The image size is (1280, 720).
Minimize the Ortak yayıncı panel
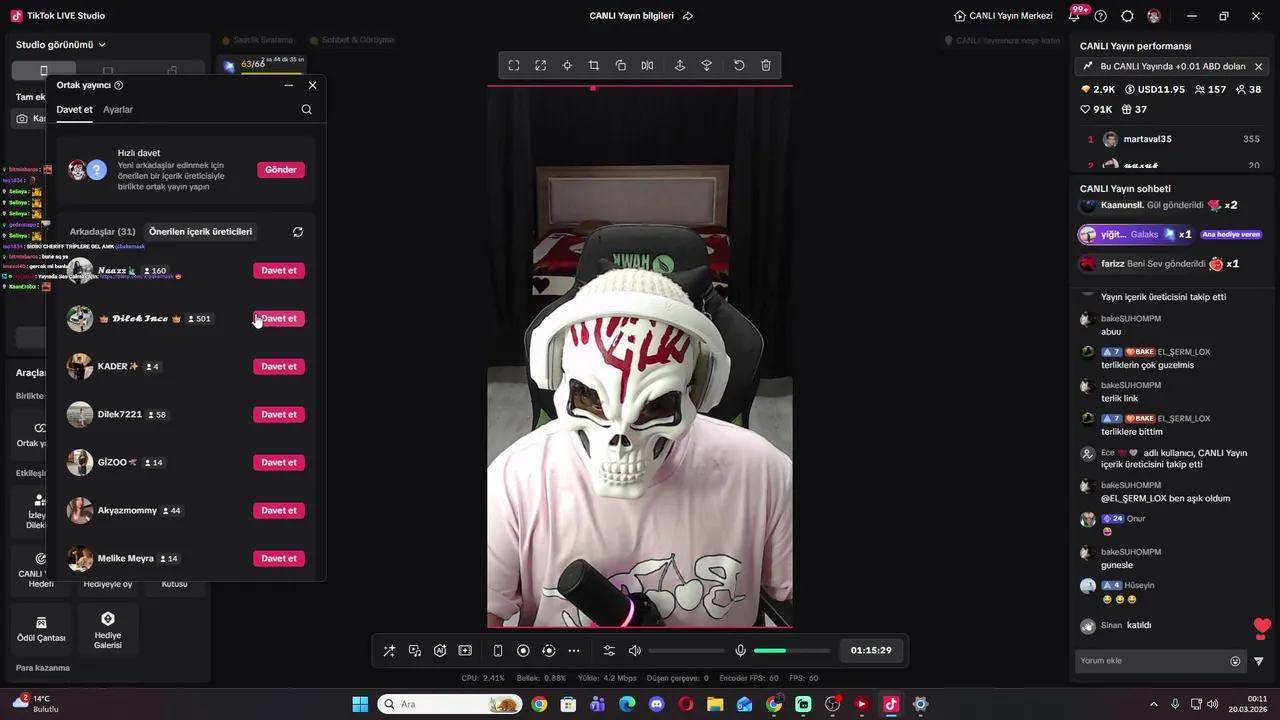[x=289, y=86]
